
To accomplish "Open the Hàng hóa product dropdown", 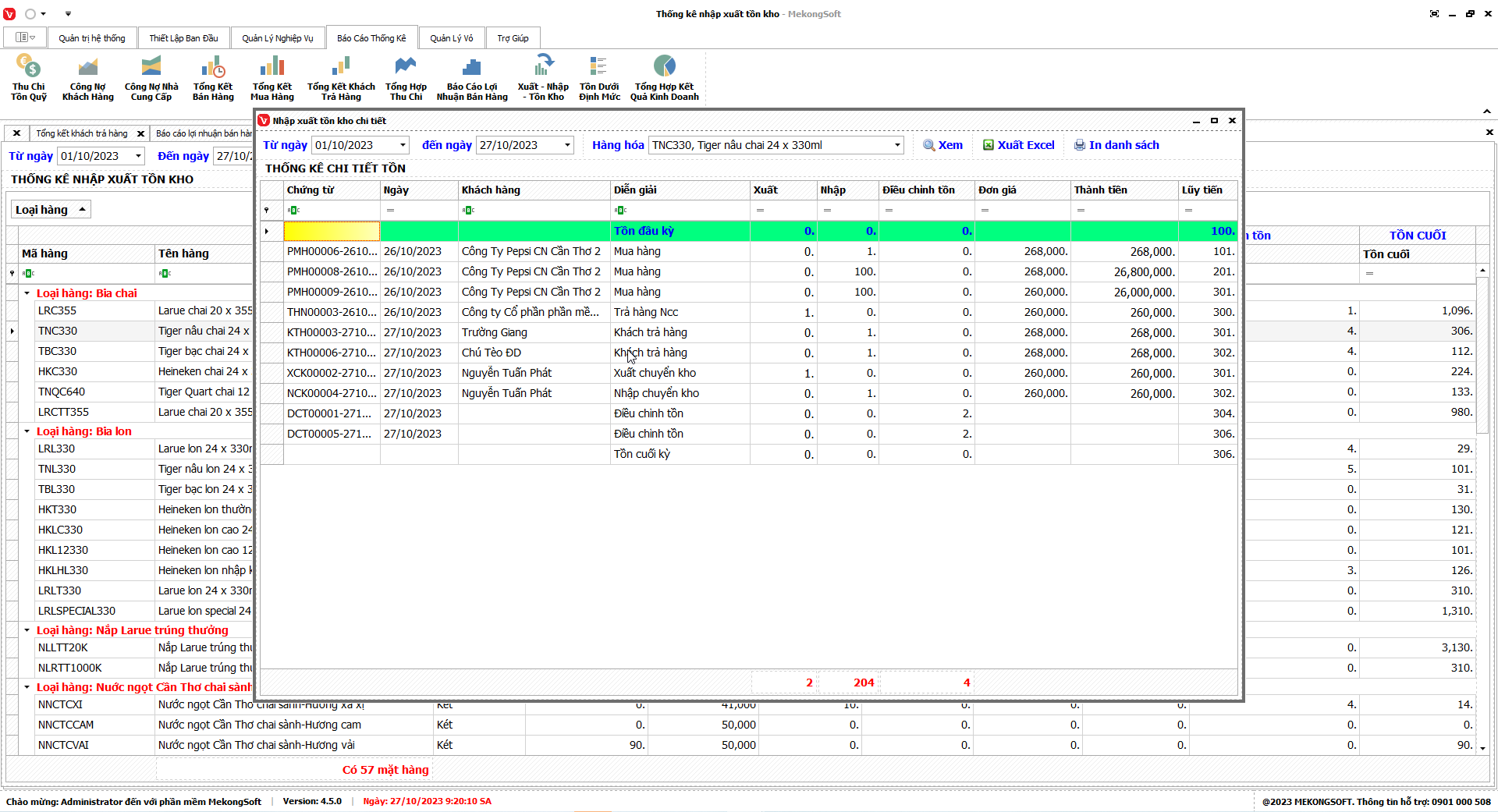I will coord(896,145).
